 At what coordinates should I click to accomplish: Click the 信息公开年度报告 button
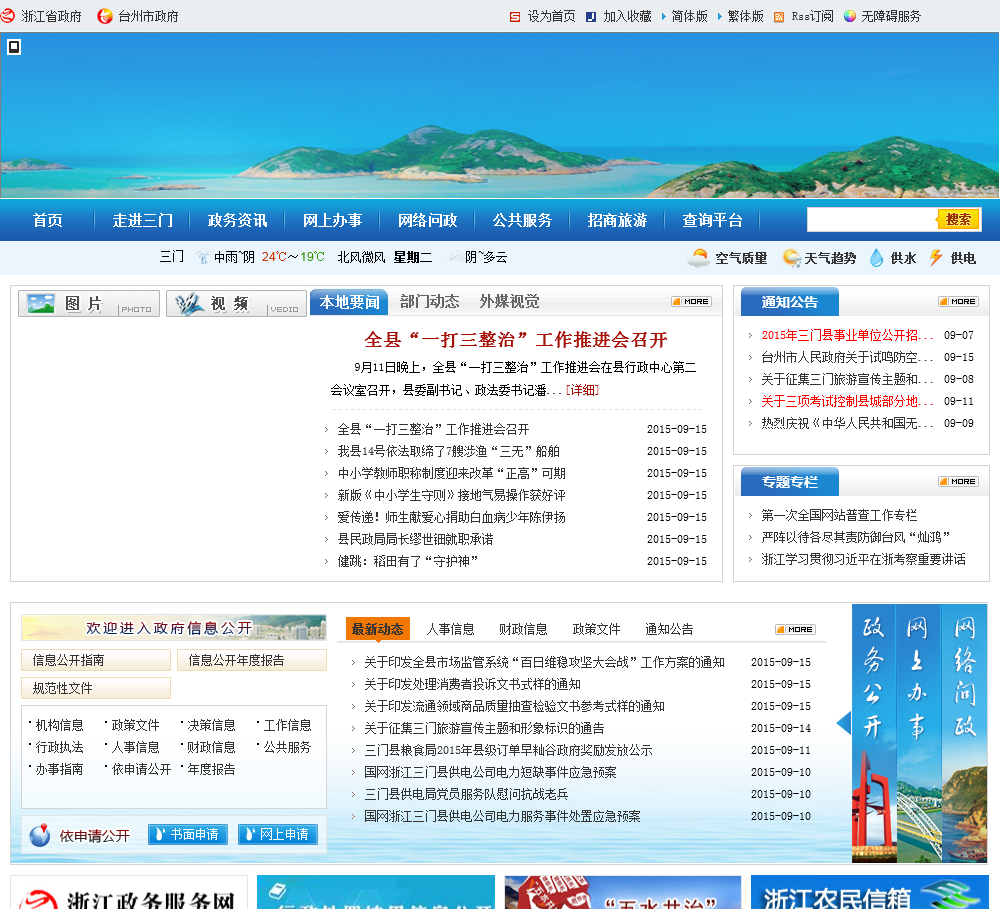pyautogui.click(x=252, y=660)
